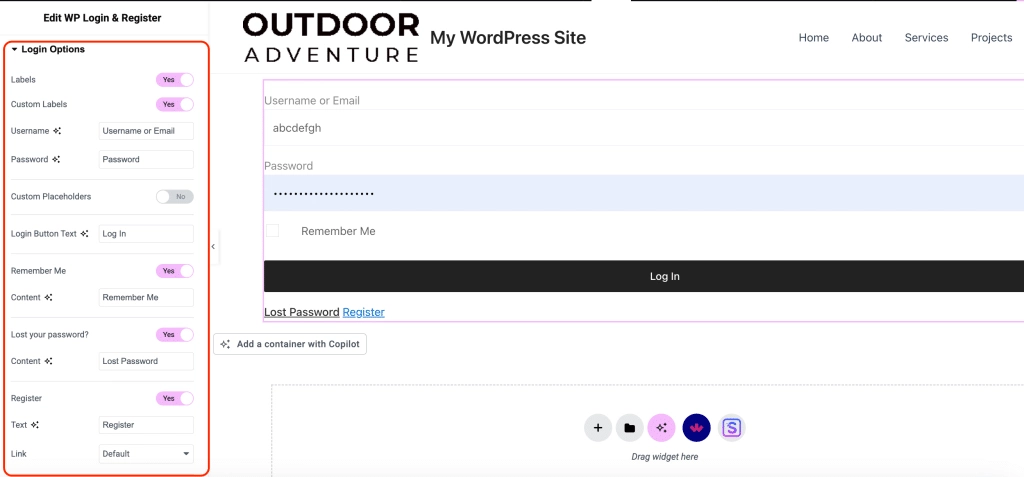Image resolution: width=1024 pixels, height=477 pixels.
Task: Toggle the Labels switch off
Action: (174, 80)
